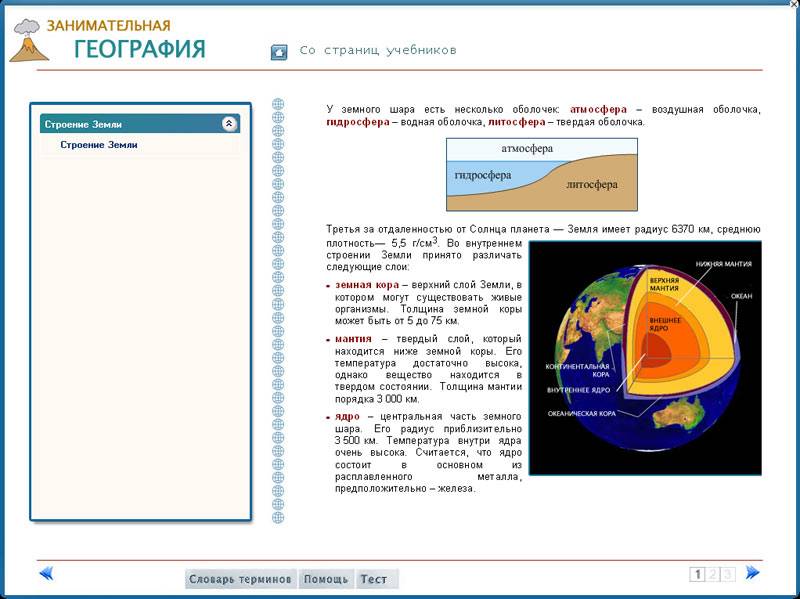This screenshot has height=599, width=800.
Task: Go to previous page with left arrow
Action: tap(46, 573)
